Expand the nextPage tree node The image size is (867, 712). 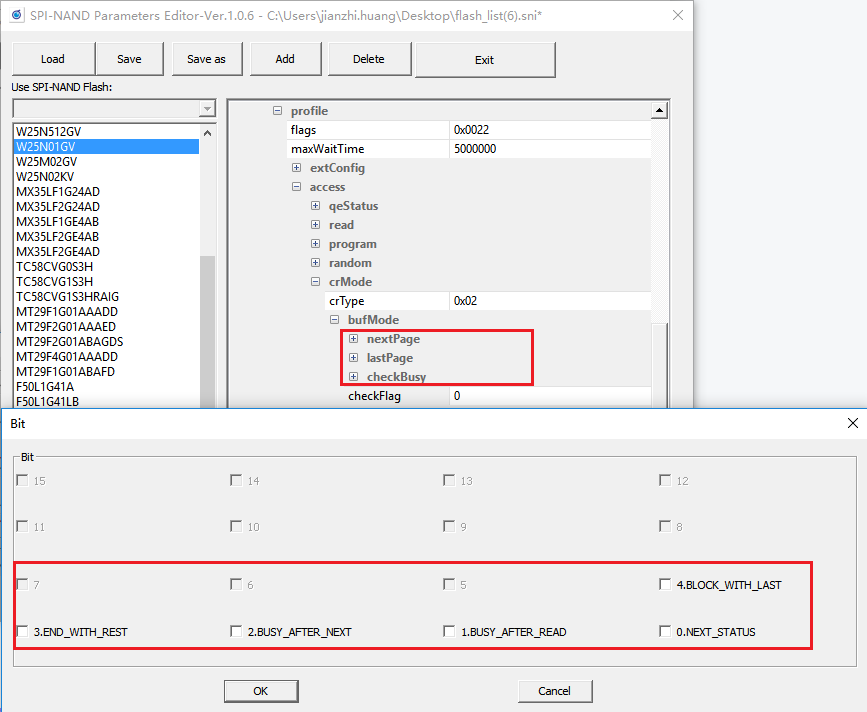(354, 339)
